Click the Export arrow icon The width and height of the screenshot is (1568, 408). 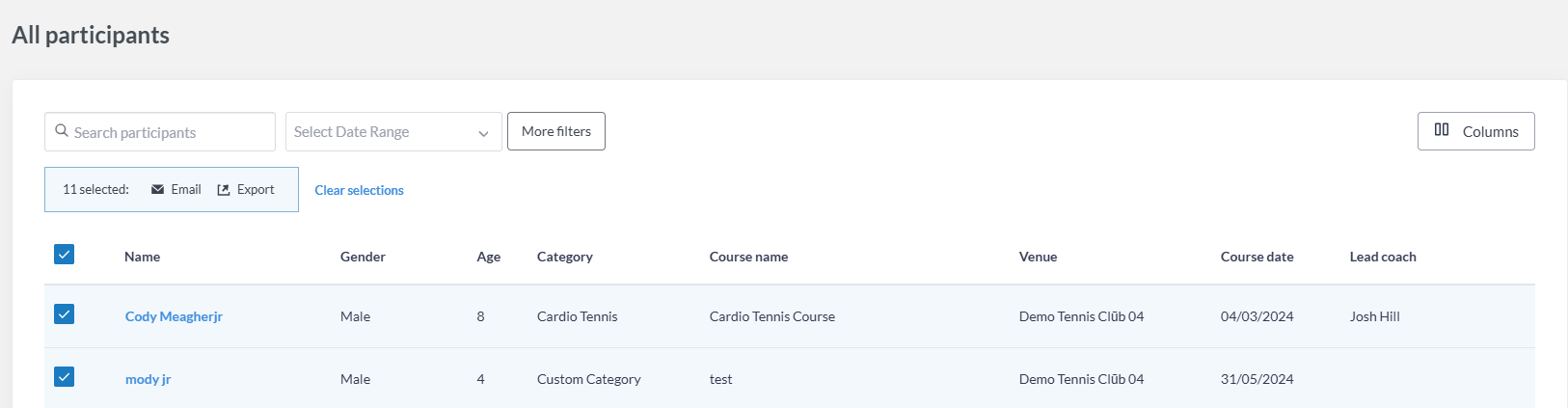[x=224, y=190]
